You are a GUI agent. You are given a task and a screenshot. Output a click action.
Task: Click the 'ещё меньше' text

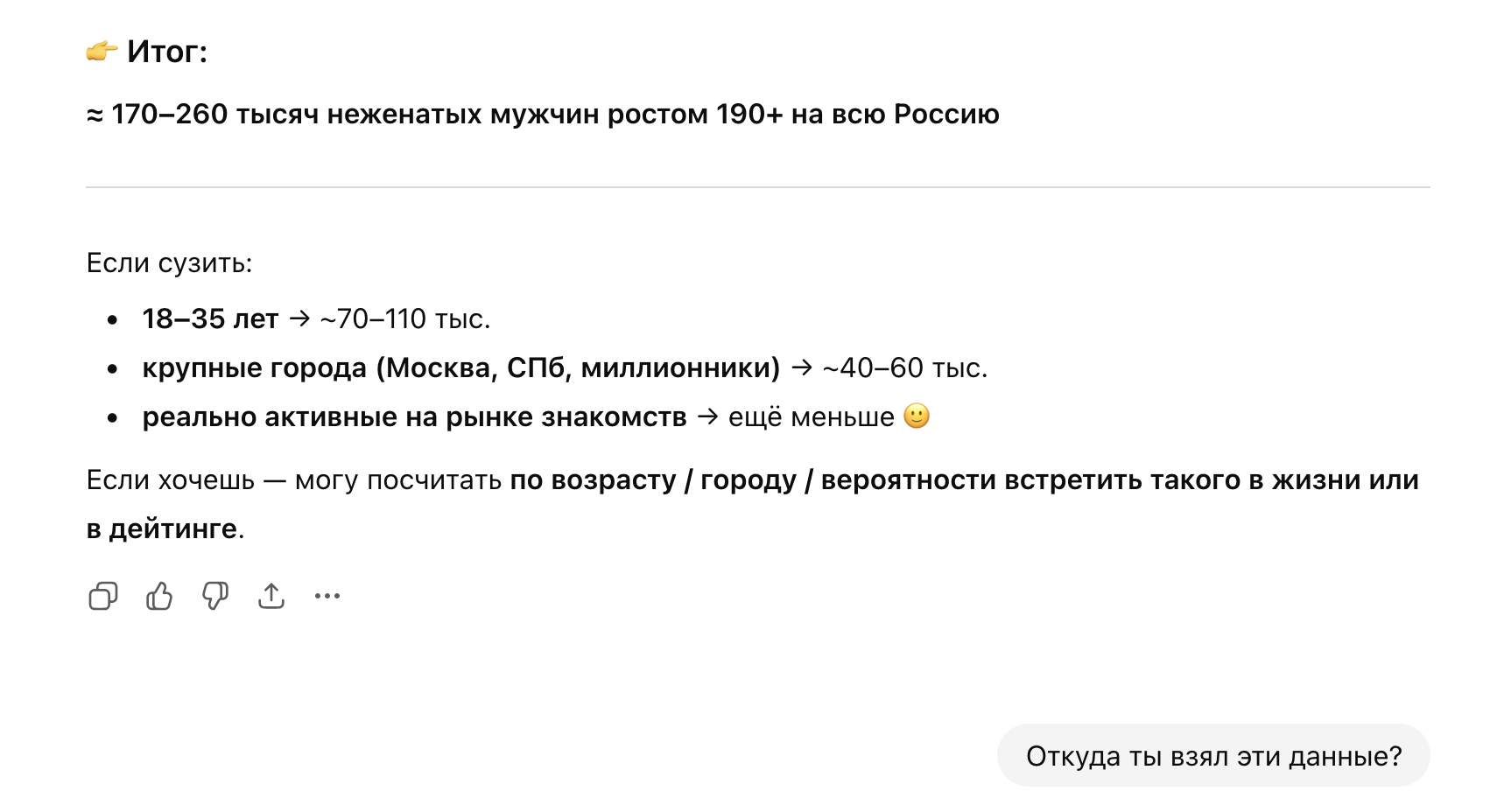pos(811,416)
